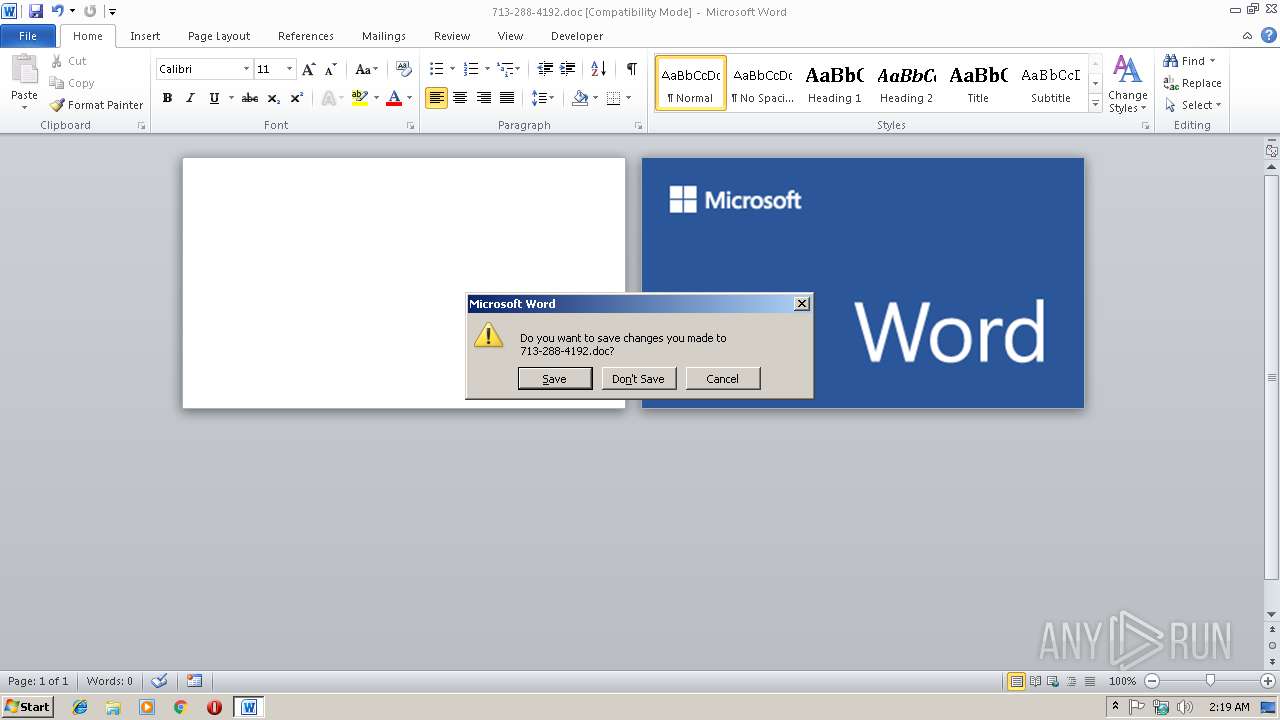The width and height of the screenshot is (1280, 720).
Task: Apply the Heading 1 style
Action: tap(835, 83)
